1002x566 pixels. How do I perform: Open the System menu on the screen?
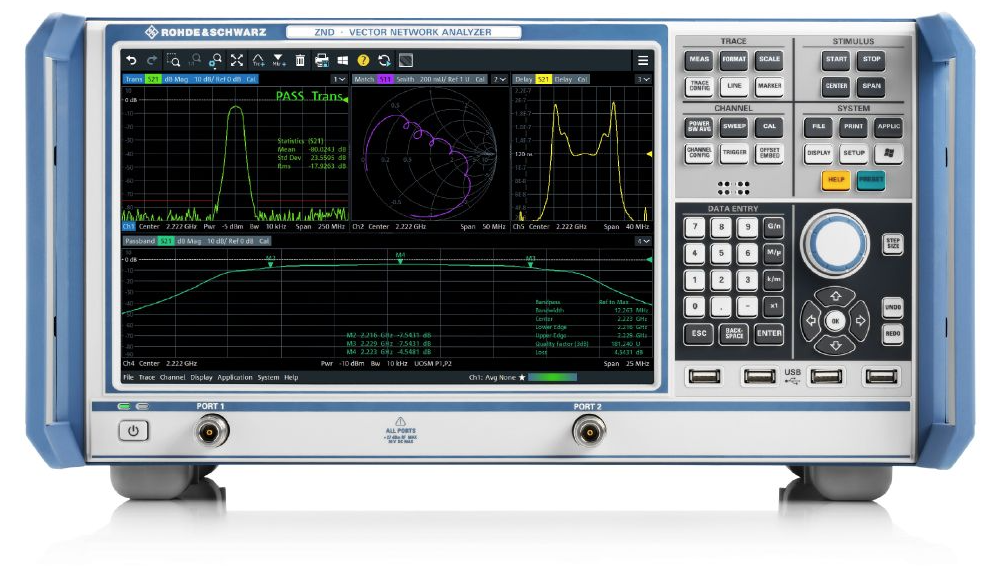268,378
